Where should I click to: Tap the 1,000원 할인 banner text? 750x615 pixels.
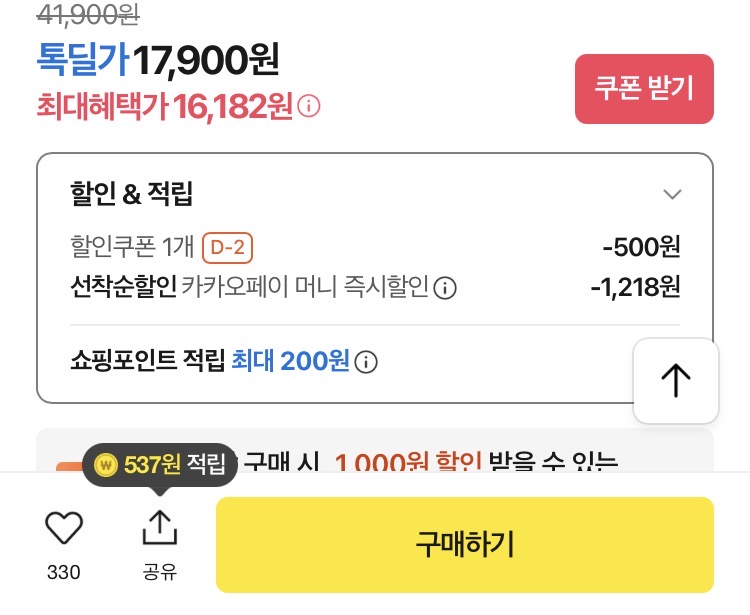click(x=408, y=464)
